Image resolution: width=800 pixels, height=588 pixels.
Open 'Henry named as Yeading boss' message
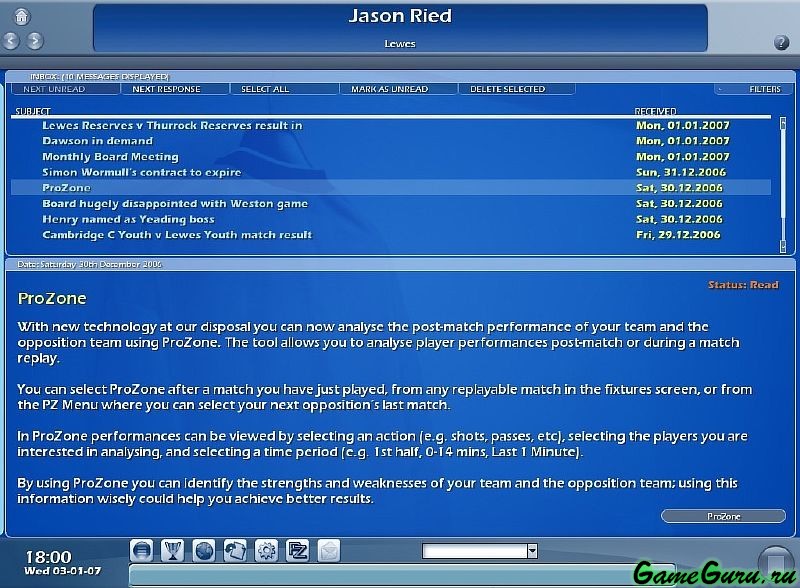(x=128, y=219)
